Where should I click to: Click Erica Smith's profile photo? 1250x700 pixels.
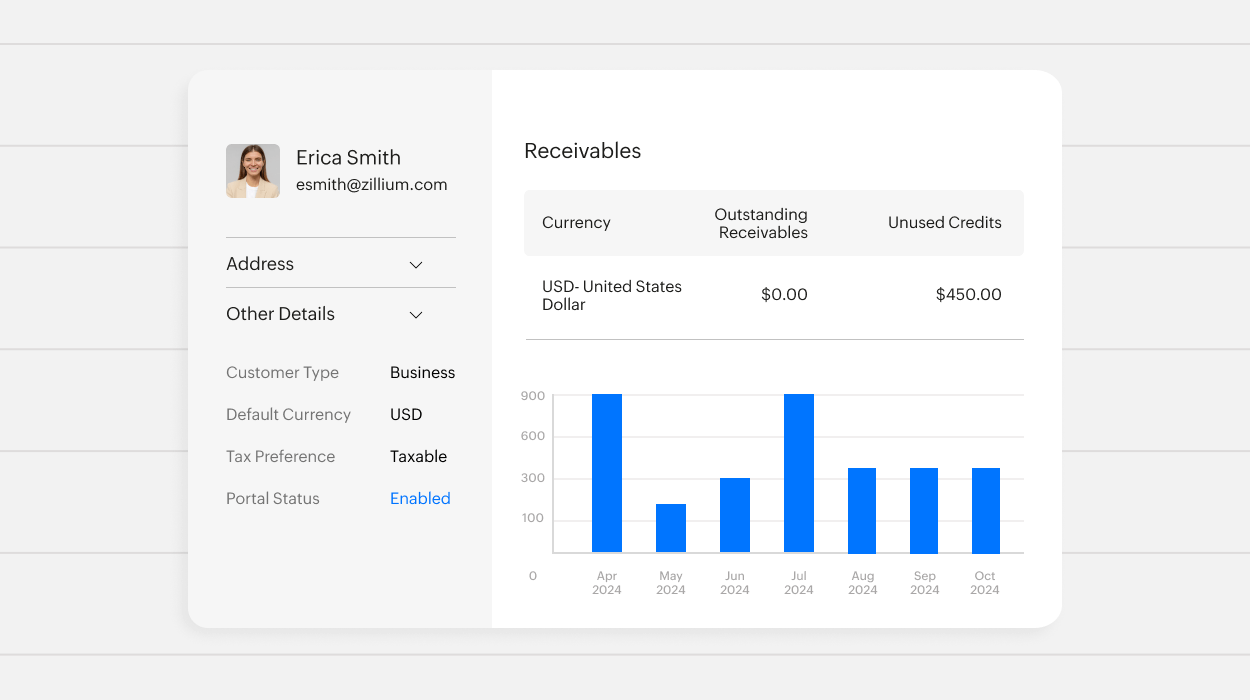(253, 171)
